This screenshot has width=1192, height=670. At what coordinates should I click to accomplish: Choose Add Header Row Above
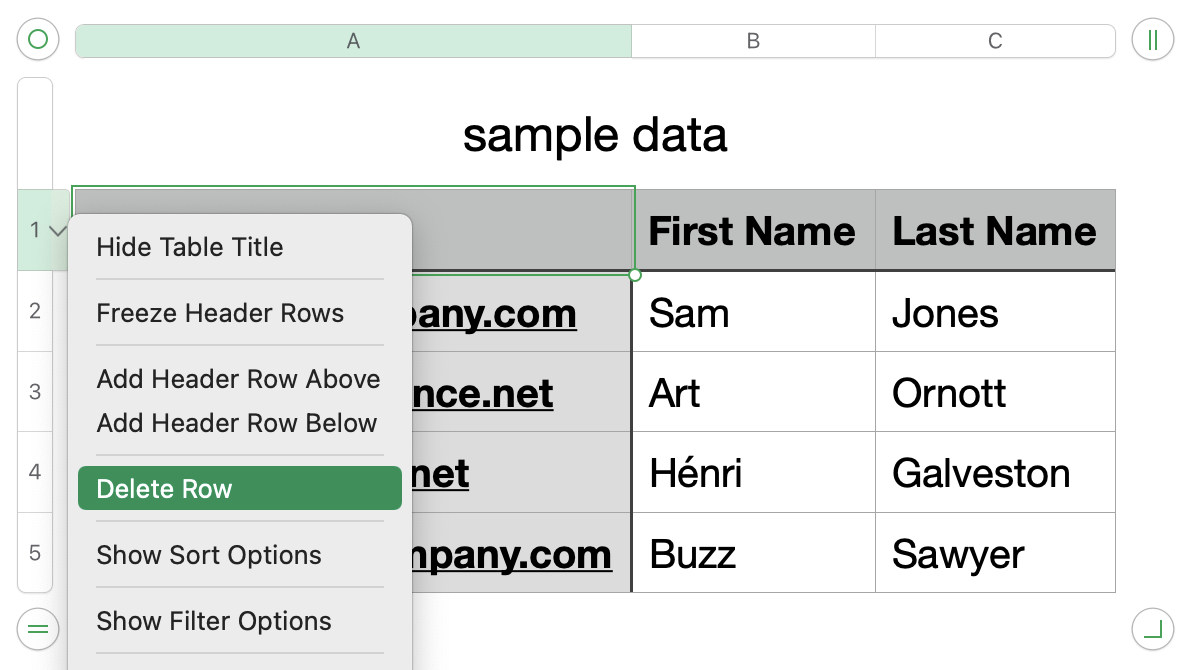tap(240, 379)
